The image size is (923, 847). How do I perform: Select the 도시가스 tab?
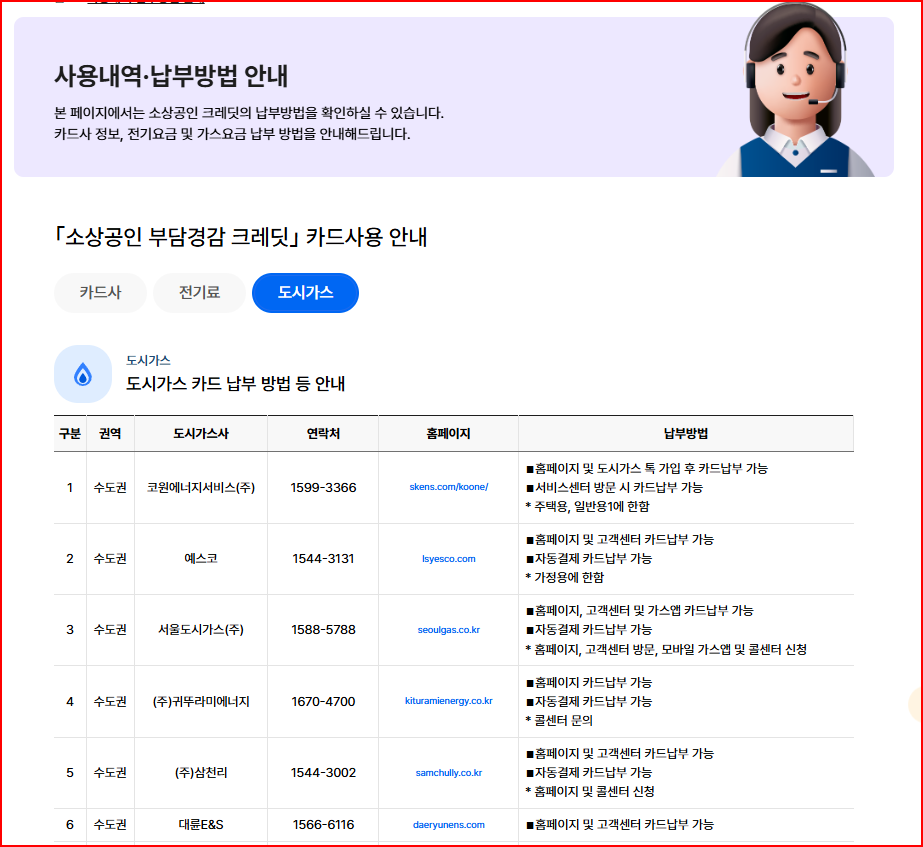tap(305, 293)
